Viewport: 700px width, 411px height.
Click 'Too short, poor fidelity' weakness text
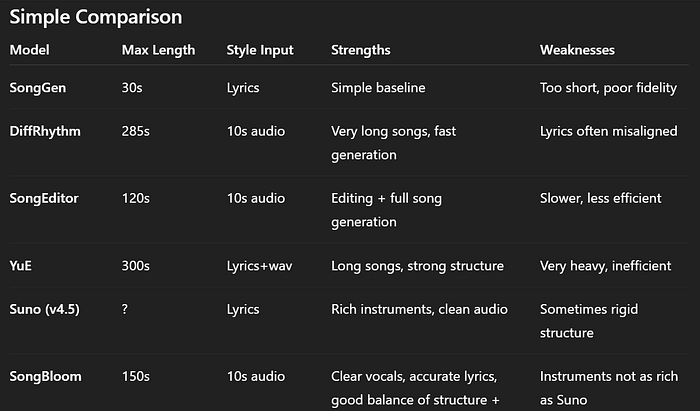coord(608,88)
